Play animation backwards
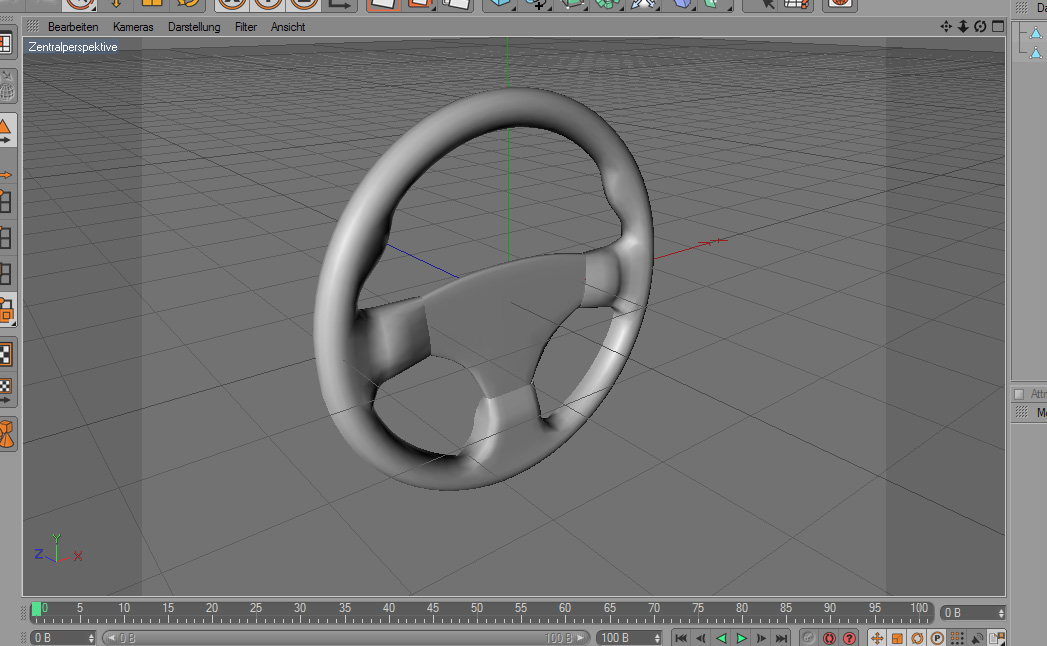 (721, 638)
